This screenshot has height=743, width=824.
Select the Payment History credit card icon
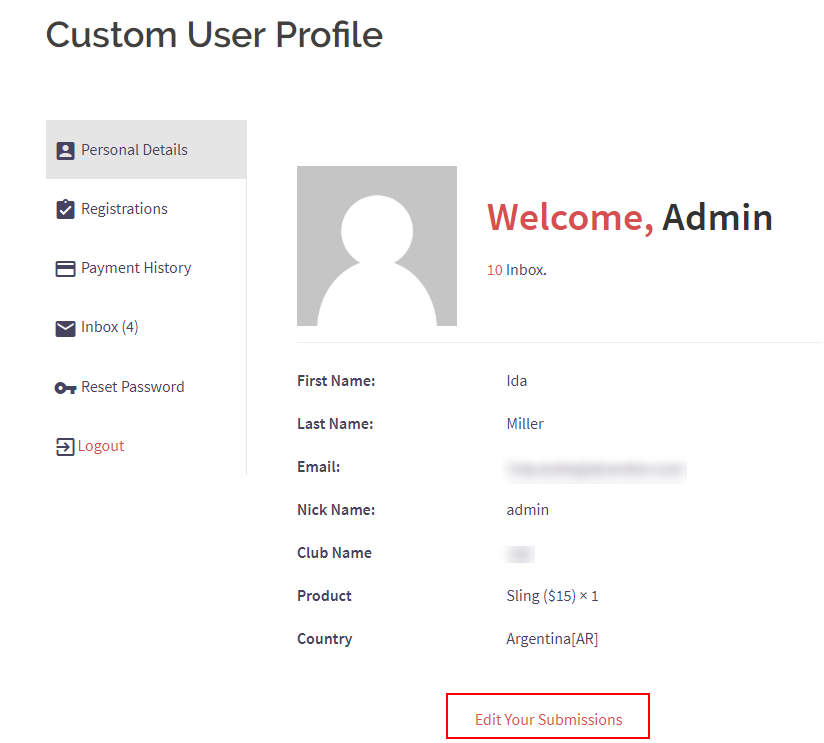tap(65, 269)
